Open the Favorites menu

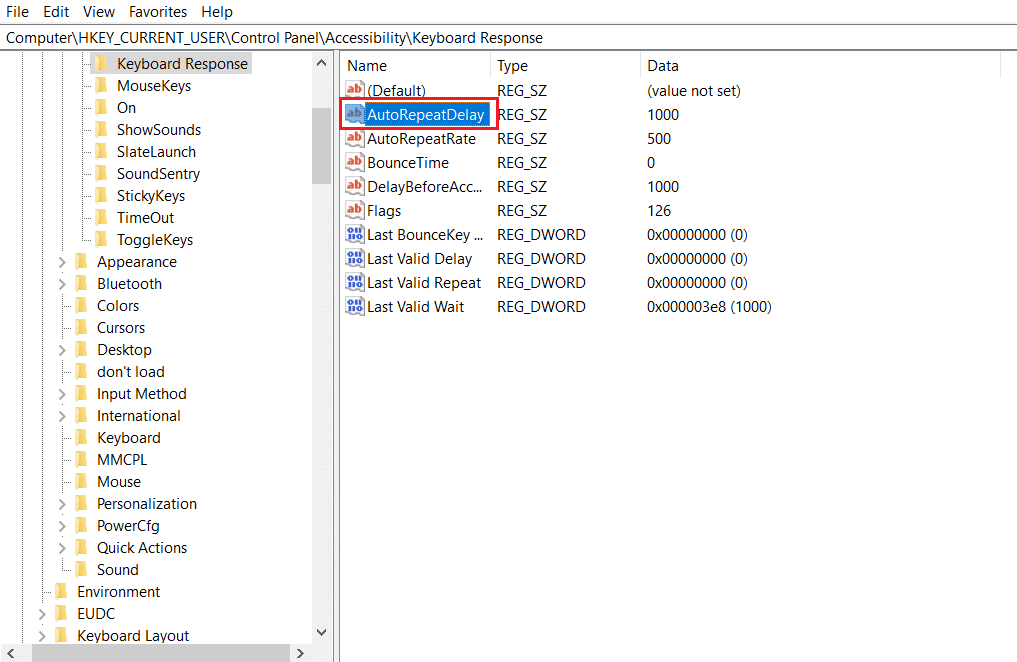(158, 12)
